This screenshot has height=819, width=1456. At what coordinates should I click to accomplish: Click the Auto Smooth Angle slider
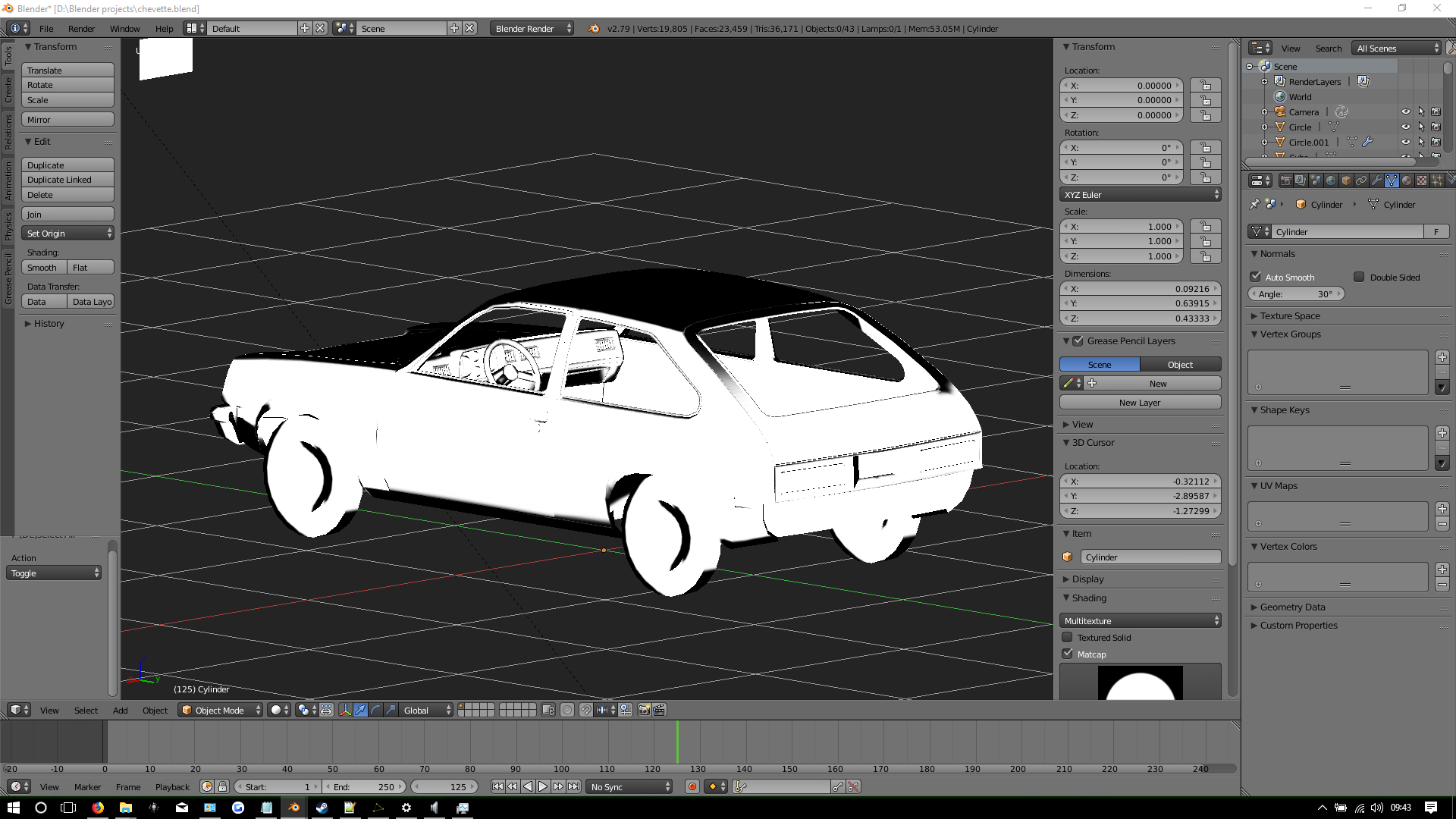[x=1295, y=293]
